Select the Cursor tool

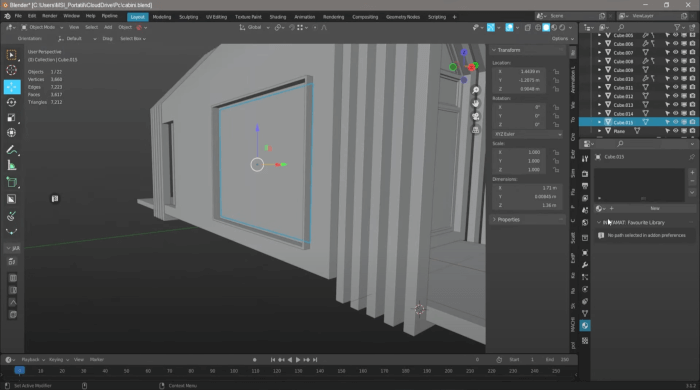[12, 70]
